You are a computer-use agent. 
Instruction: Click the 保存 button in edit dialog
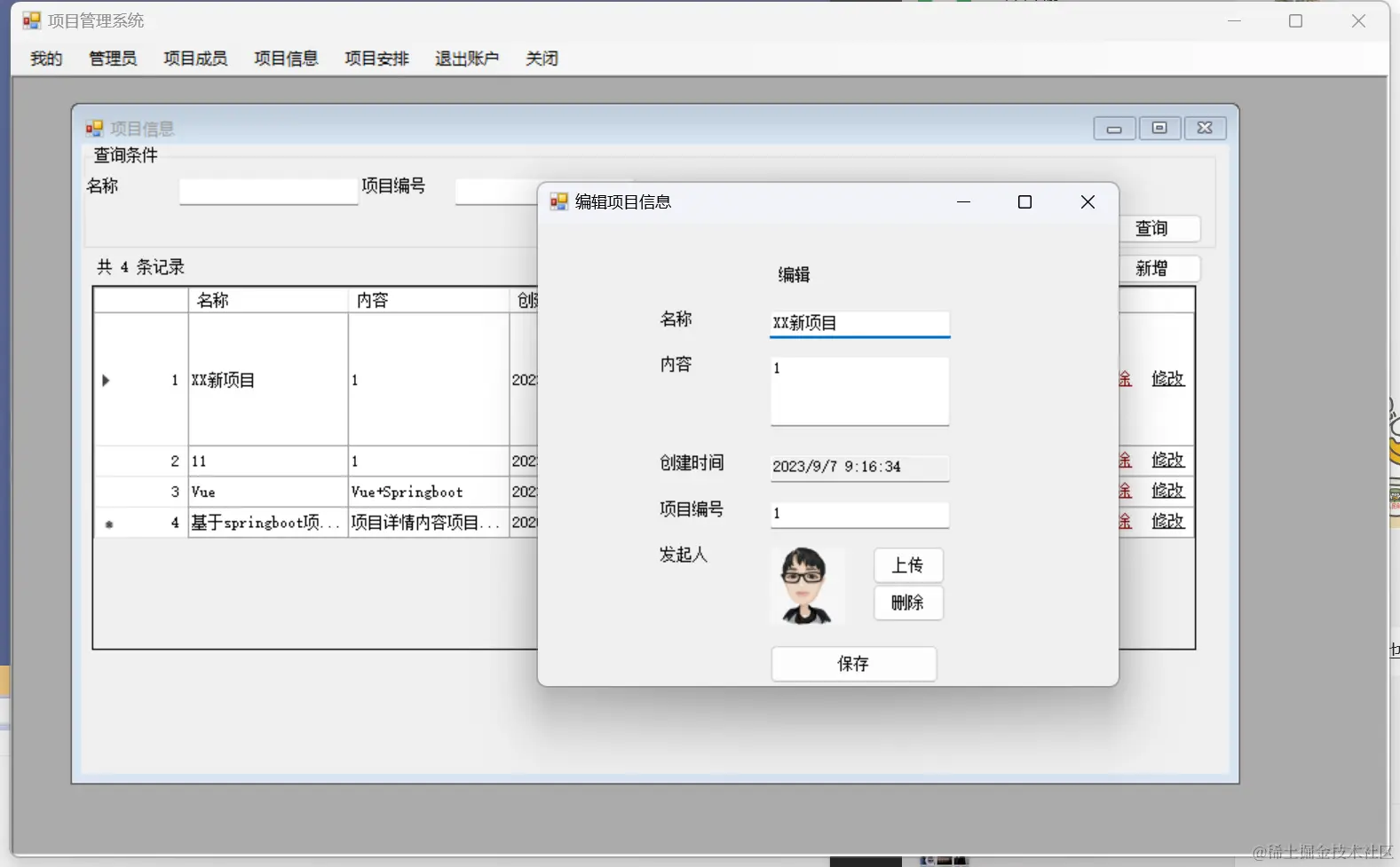[854, 664]
